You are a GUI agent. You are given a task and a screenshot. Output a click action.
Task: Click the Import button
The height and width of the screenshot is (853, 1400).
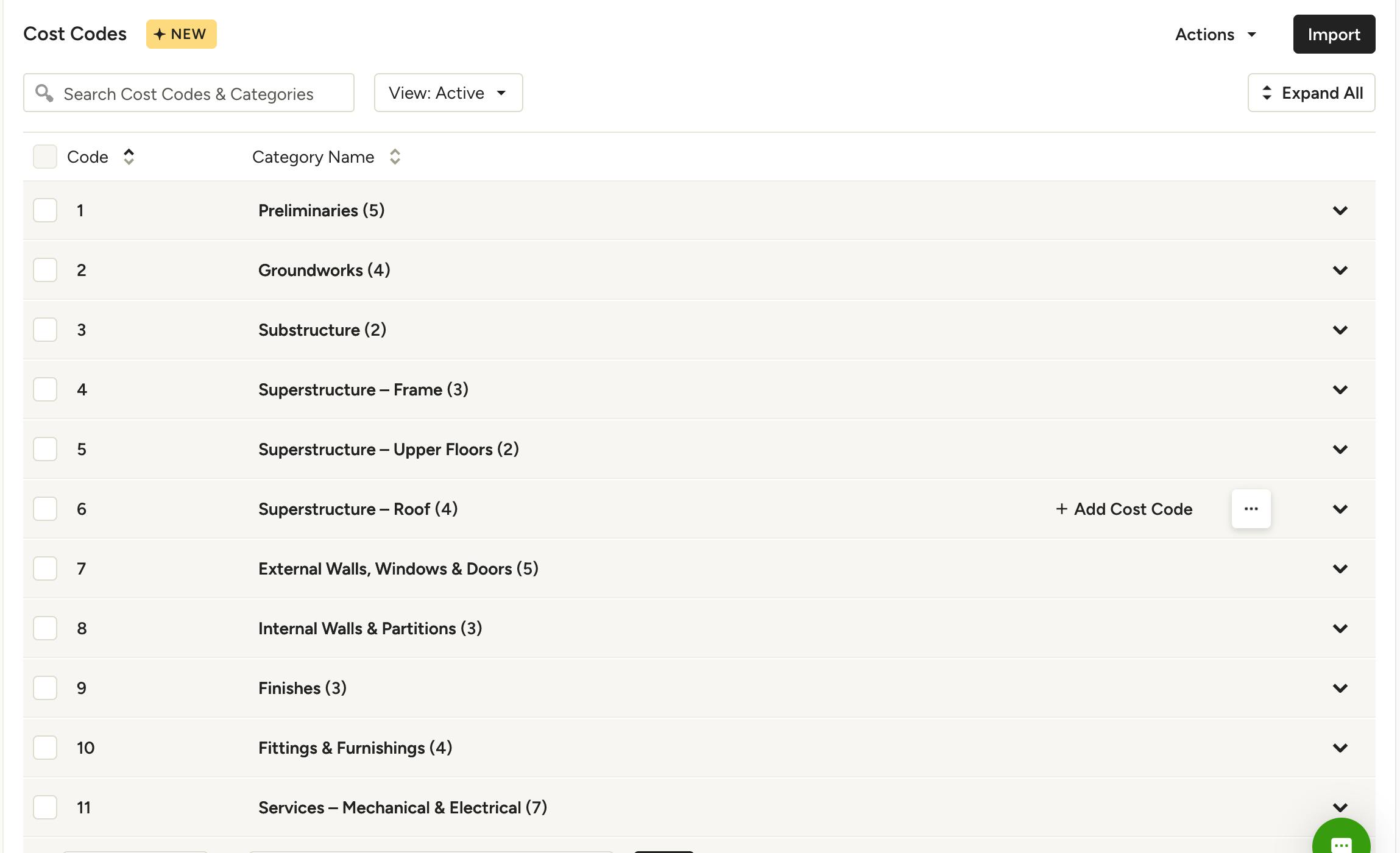1334,34
